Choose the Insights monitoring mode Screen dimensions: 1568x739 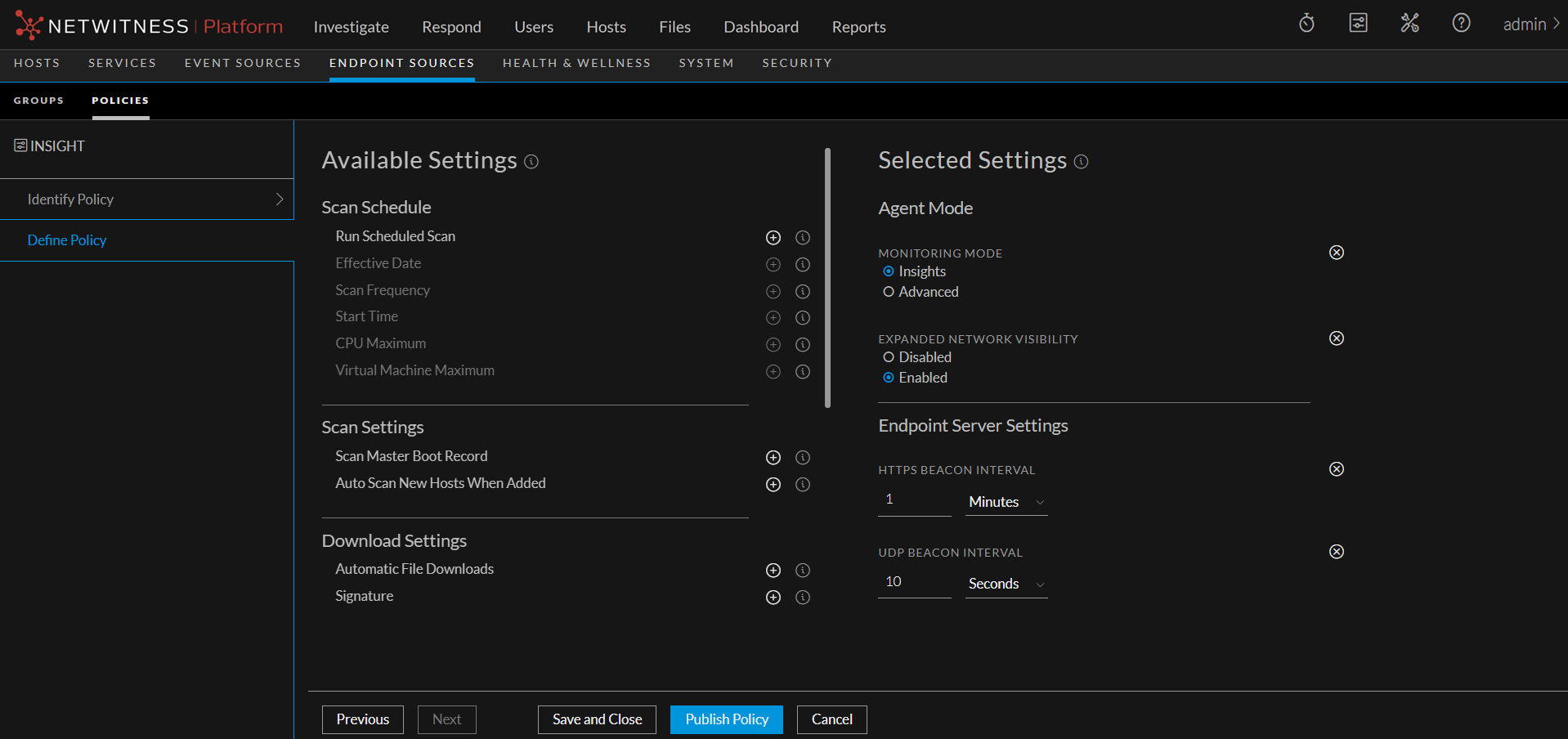(889, 271)
